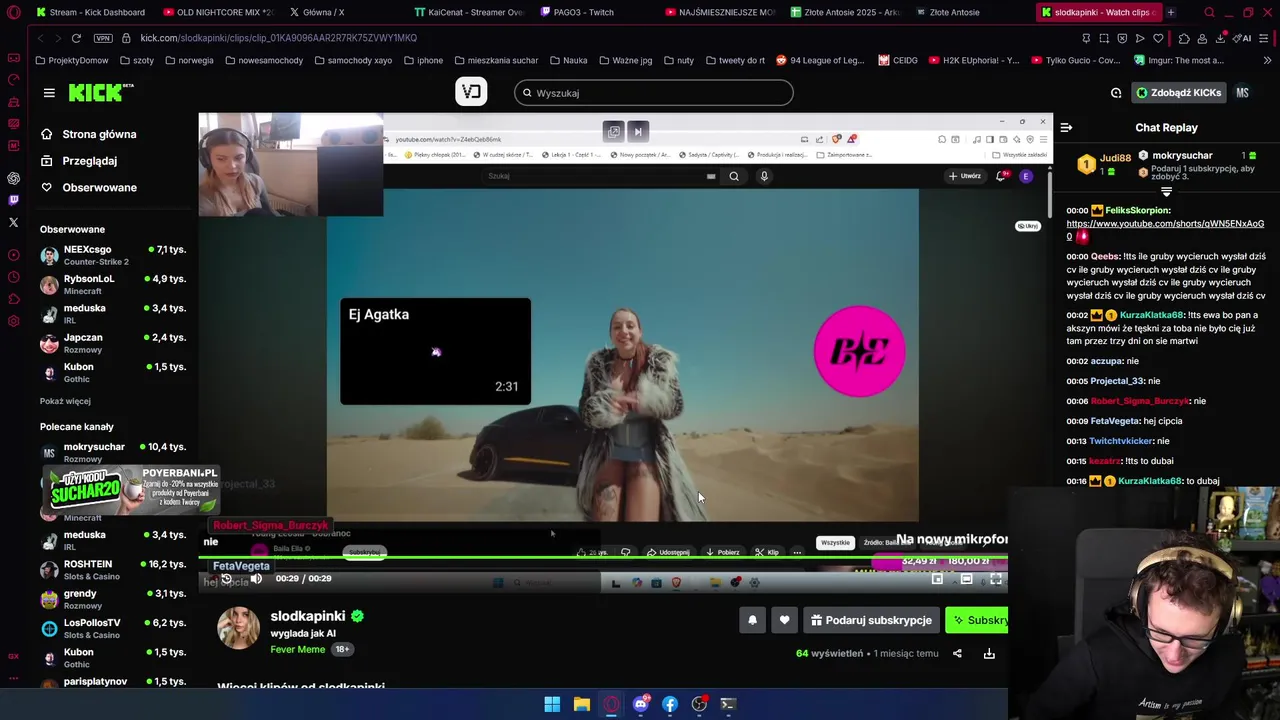Replay the clip with the rewind icon
This screenshot has height=720, width=1280.
(x=227, y=578)
